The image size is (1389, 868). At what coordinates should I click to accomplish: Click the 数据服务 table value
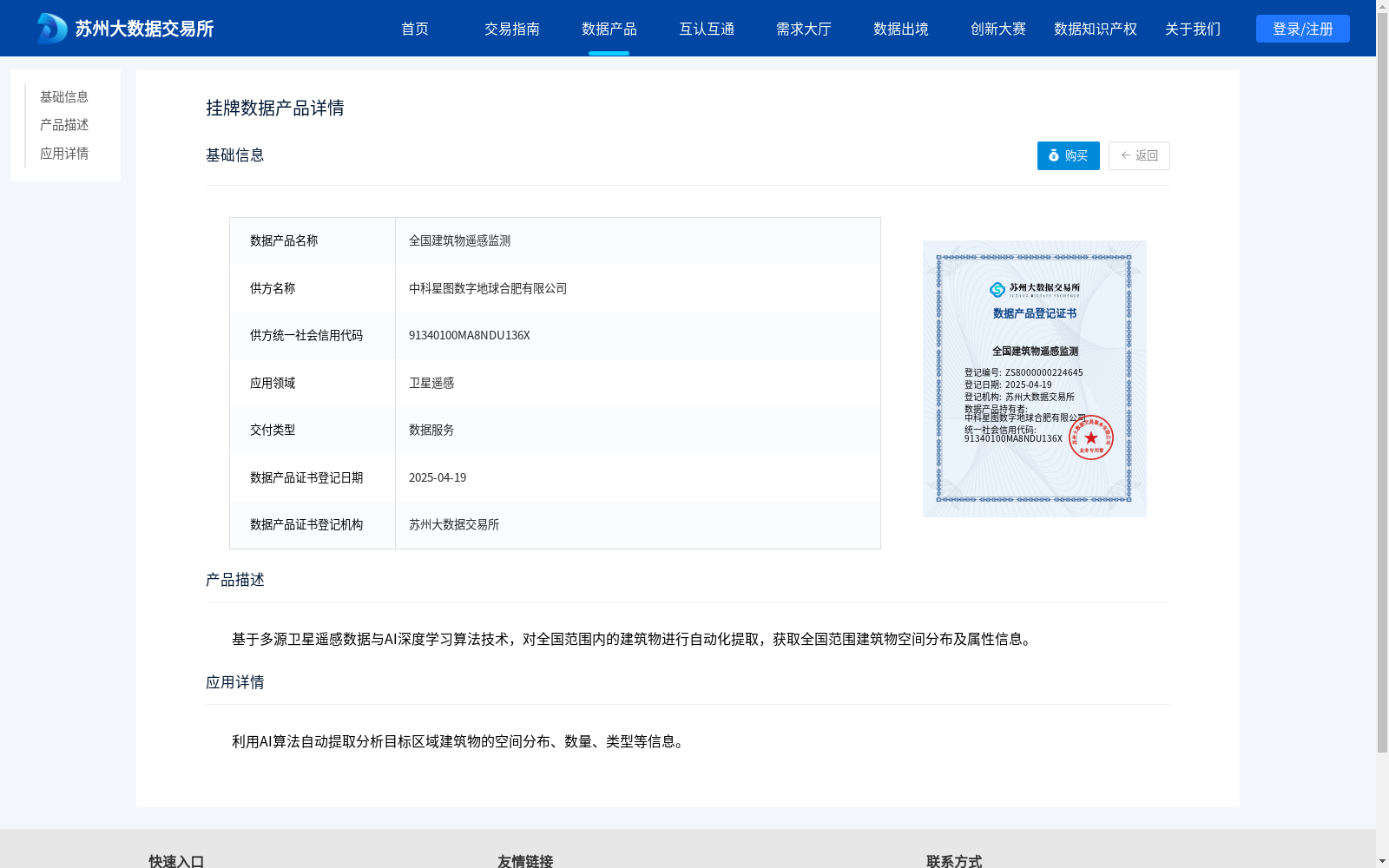(431, 430)
